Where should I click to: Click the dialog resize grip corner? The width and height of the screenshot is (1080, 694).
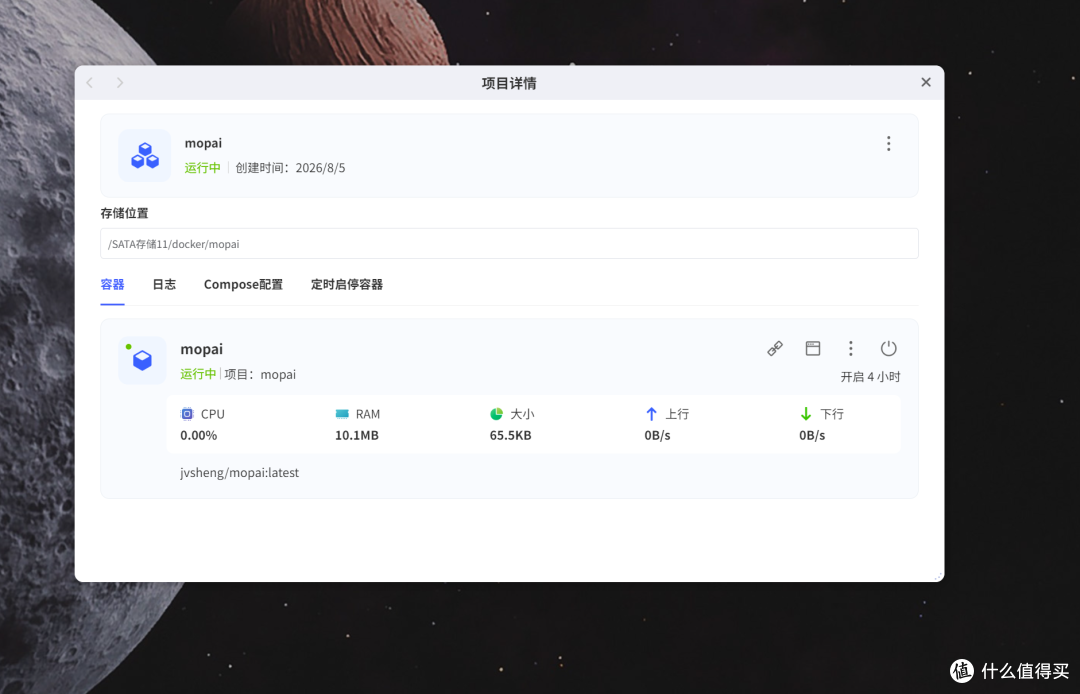pos(938,576)
